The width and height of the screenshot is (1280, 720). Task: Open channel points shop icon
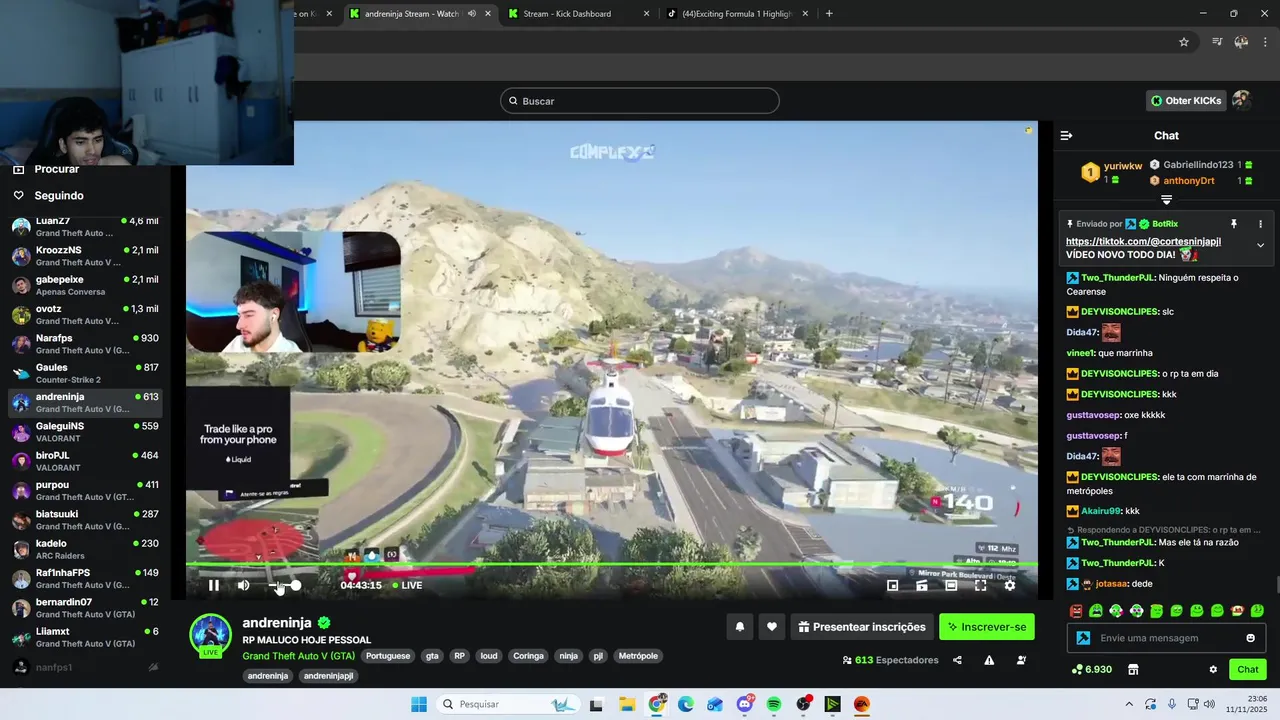[x=1133, y=669]
